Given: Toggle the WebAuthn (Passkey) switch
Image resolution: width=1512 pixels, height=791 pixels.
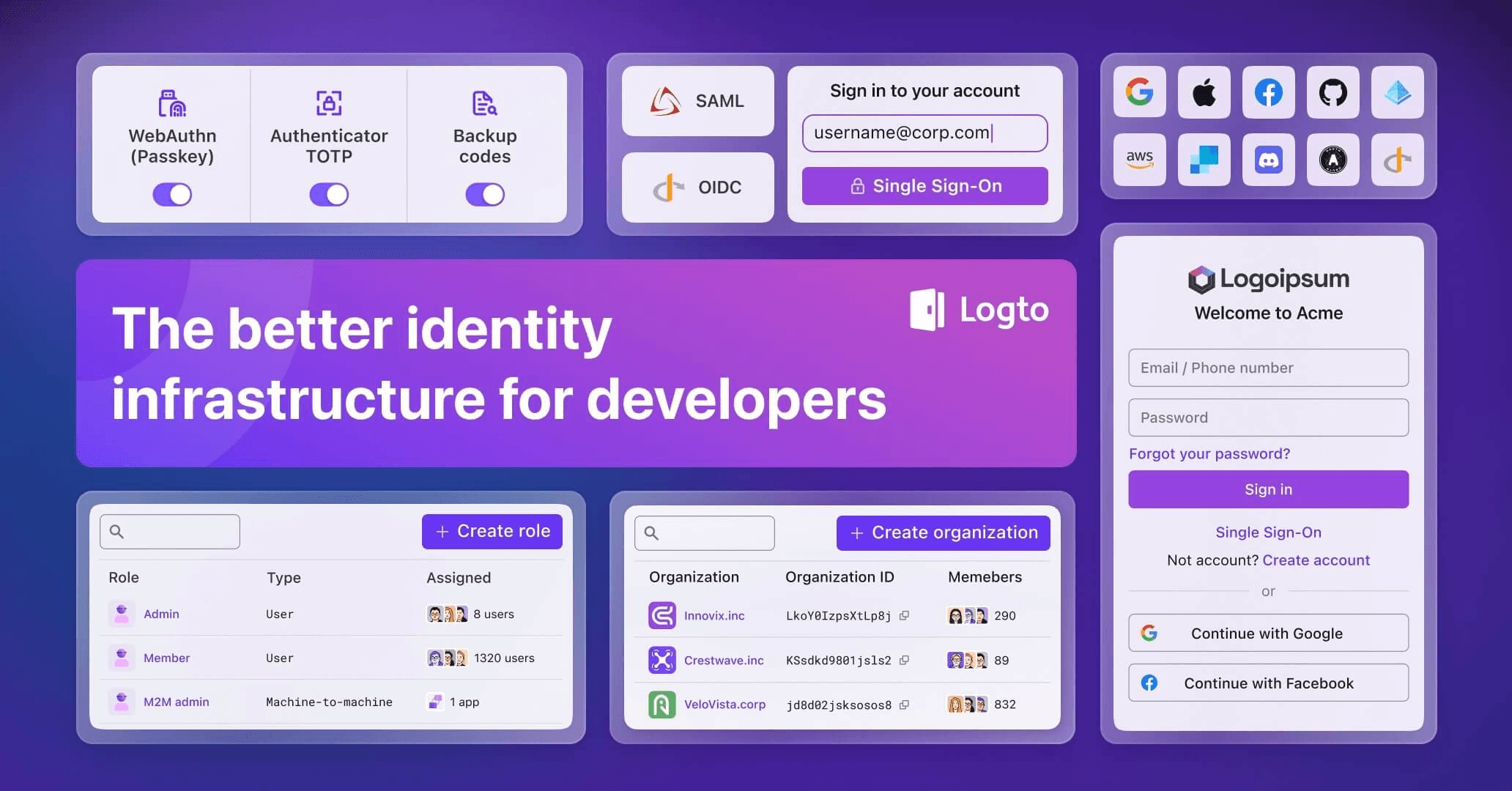Looking at the screenshot, I should click(x=172, y=194).
